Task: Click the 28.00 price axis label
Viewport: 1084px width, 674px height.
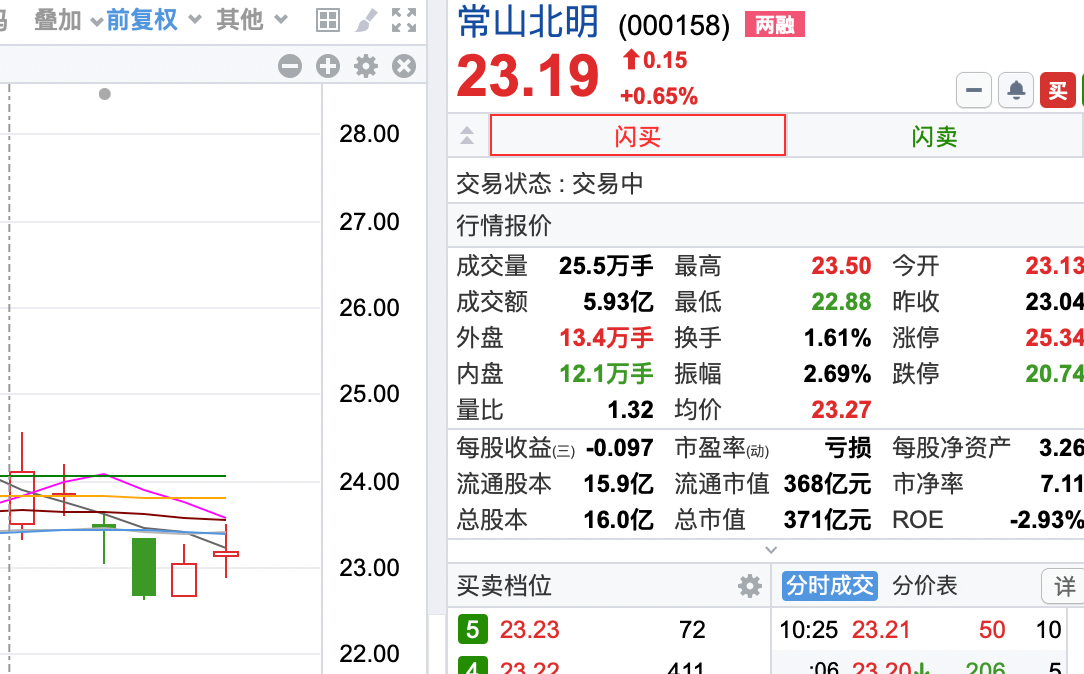Action: [369, 134]
